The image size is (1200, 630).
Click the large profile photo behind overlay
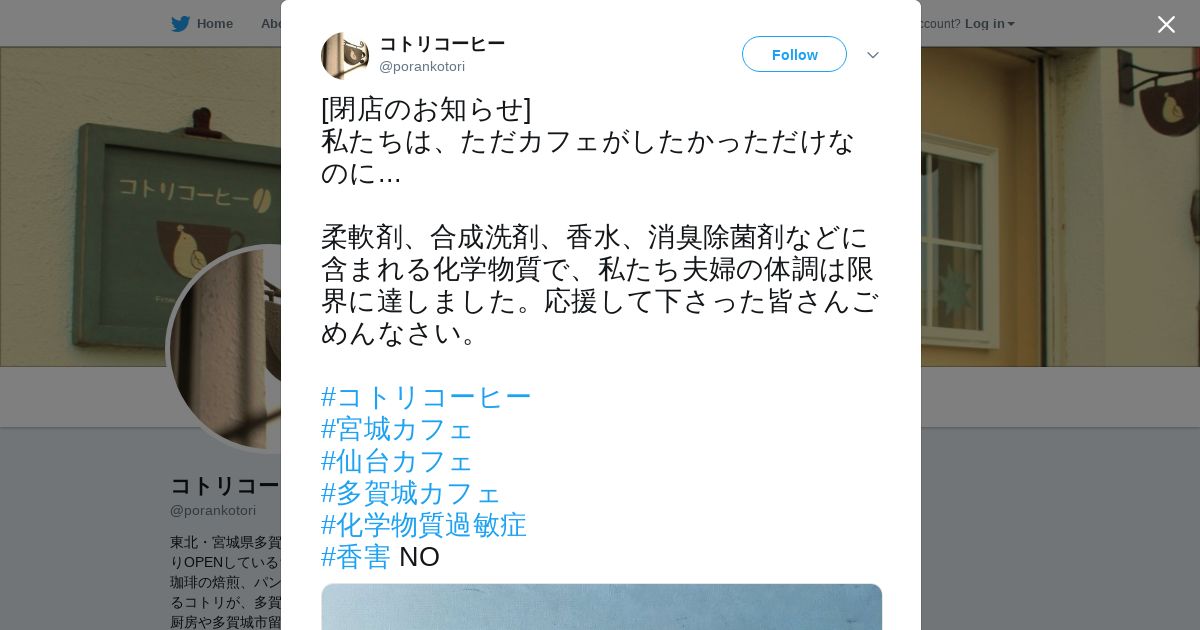click(x=225, y=349)
